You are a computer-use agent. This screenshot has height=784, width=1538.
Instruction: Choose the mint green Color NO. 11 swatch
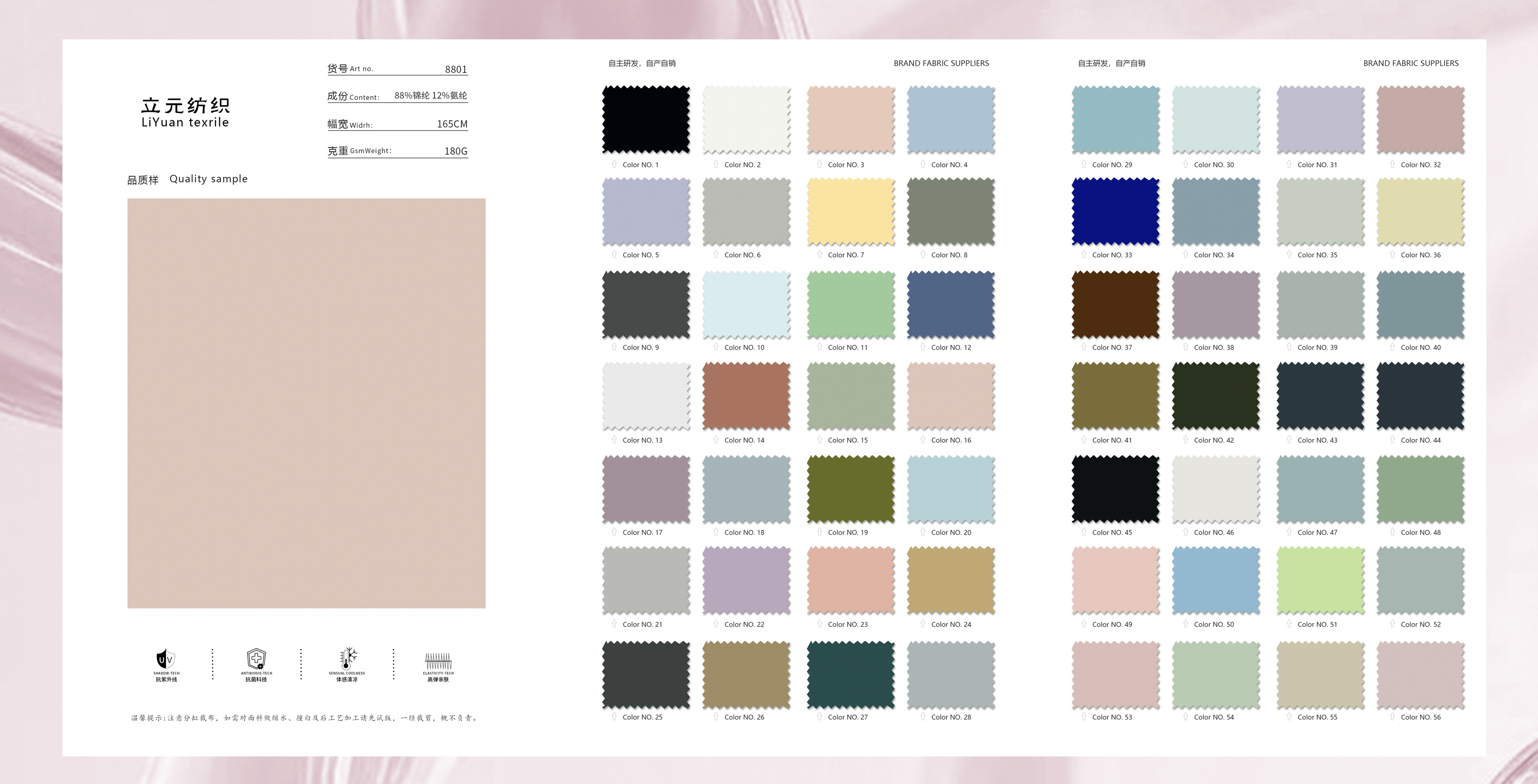851,304
